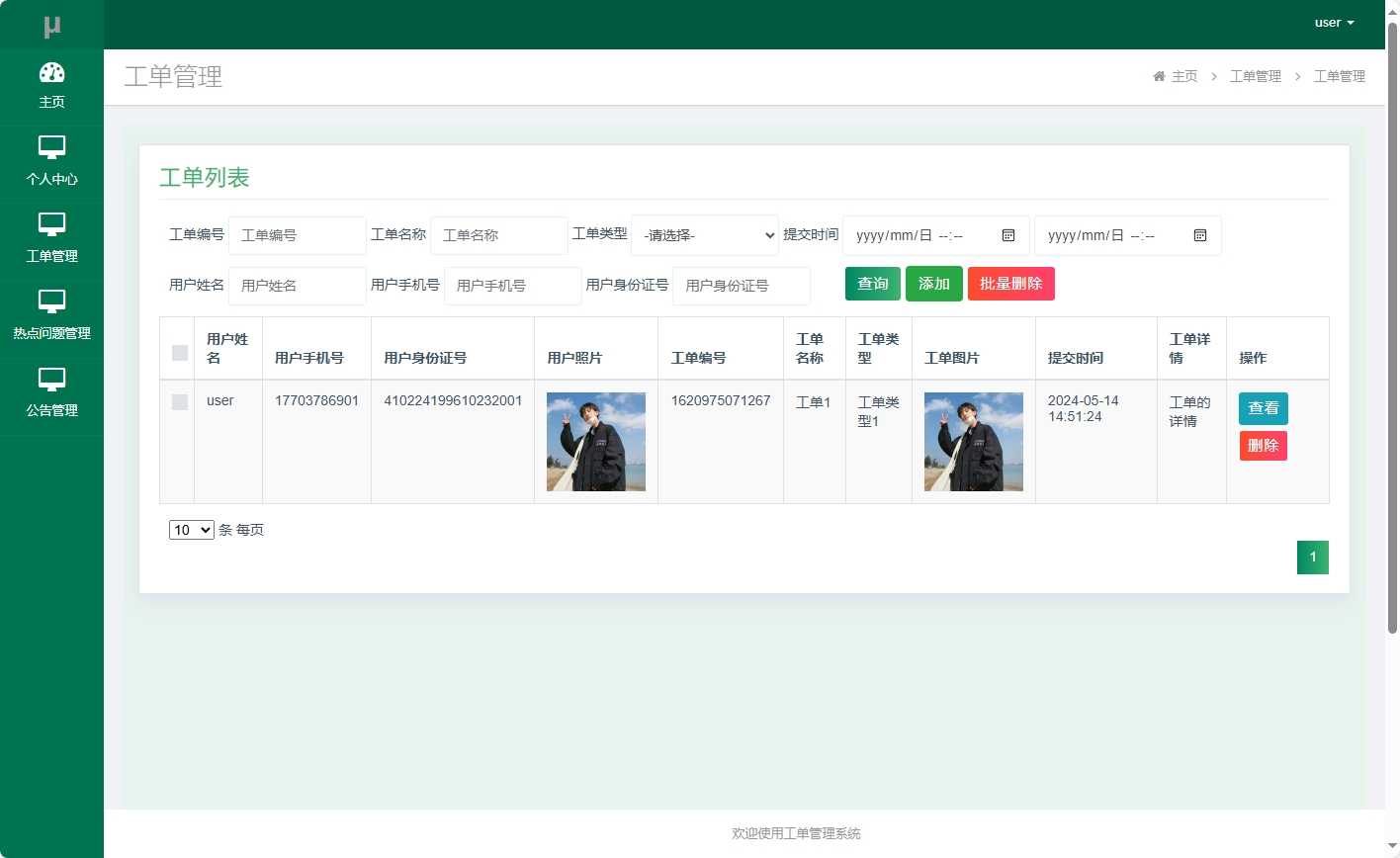Open the calendar picker for the end 提交时间
The image size is (1400, 858).
point(1200,235)
